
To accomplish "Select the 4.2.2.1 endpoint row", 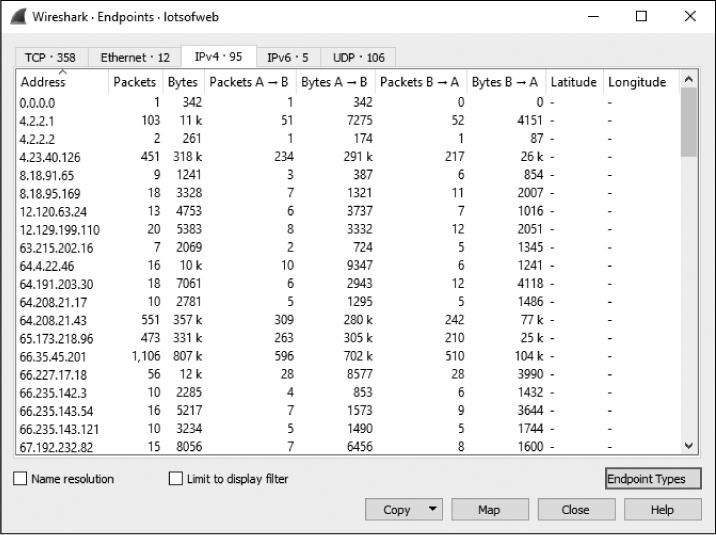I will pyautogui.click(x=348, y=121).
